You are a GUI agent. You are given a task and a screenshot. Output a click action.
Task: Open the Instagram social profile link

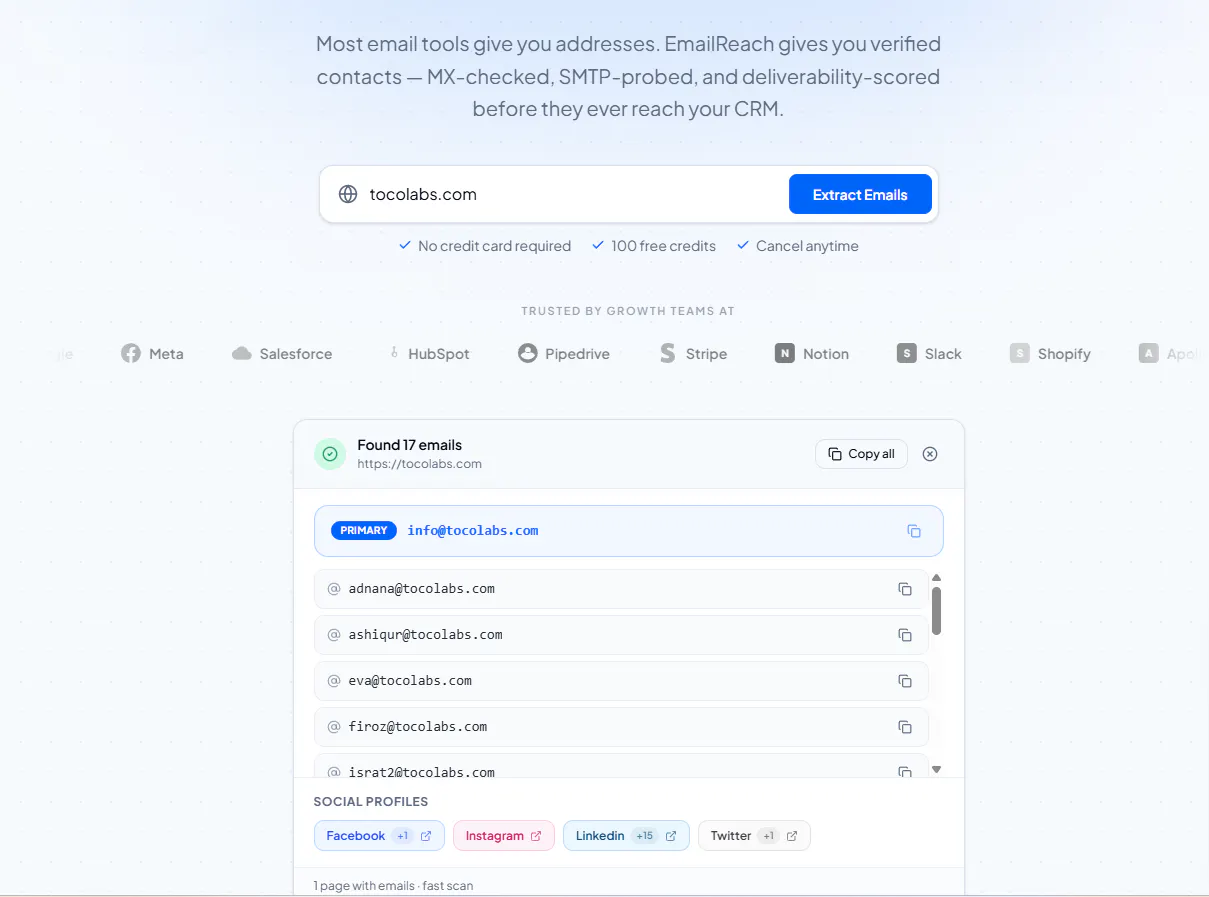pyautogui.click(x=504, y=836)
